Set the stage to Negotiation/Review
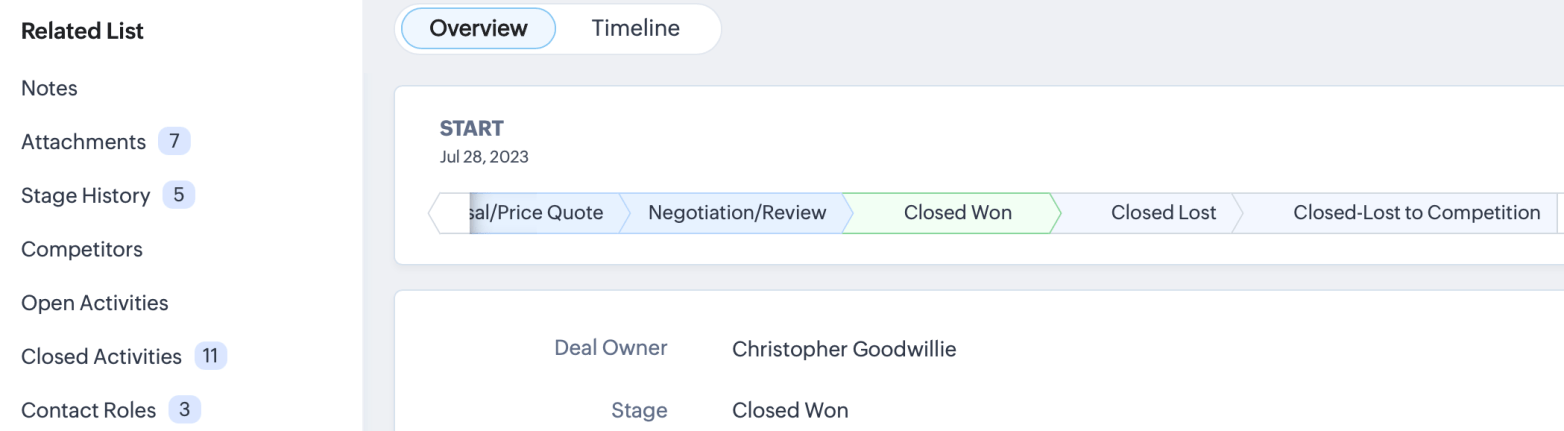 click(737, 213)
